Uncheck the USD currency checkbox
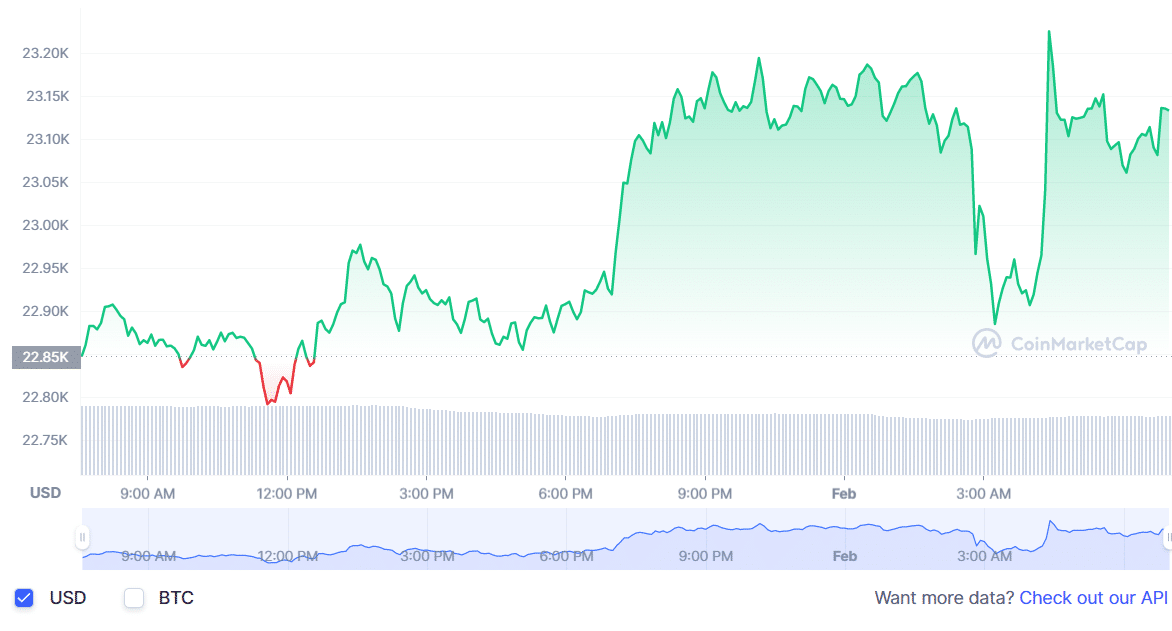The height and width of the screenshot is (631, 1172). pos(24,598)
